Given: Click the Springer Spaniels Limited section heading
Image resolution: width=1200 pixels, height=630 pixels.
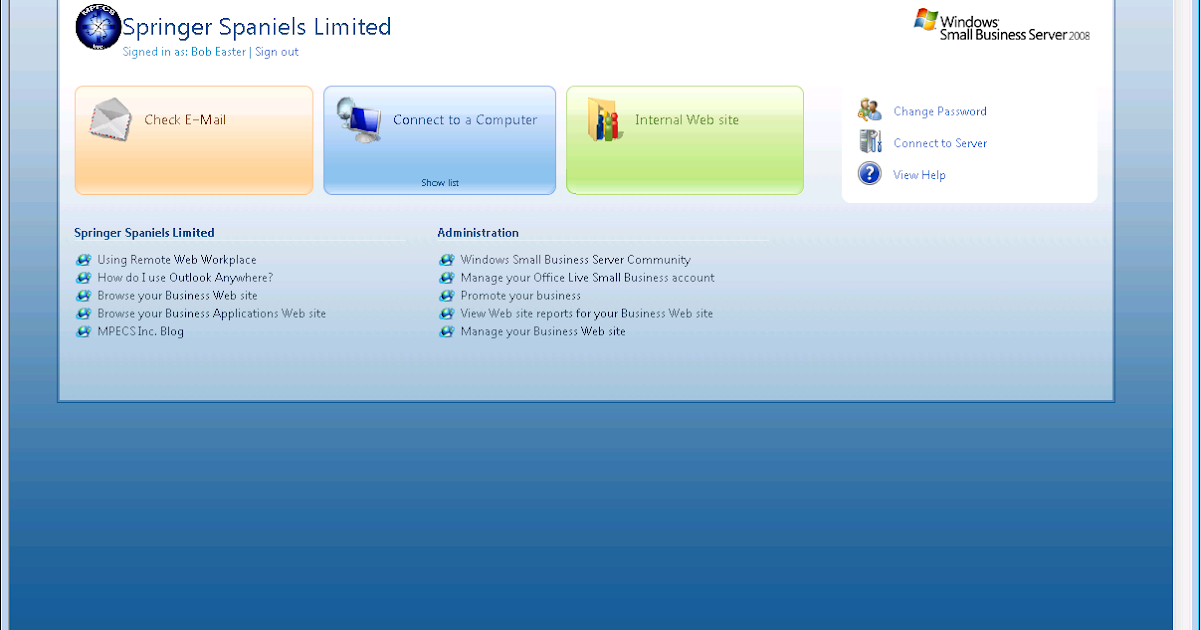Looking at the screenshot, I should coord(144,233).
